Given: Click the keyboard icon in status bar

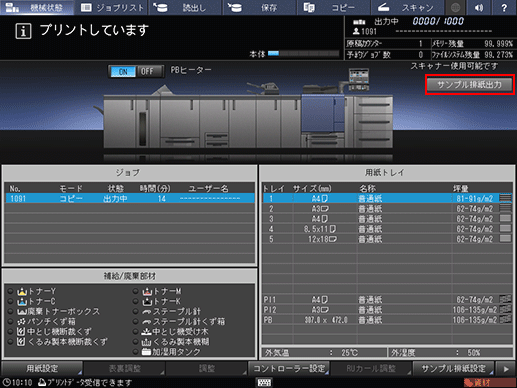Looking at the screenshot, I should coord(264,382).
